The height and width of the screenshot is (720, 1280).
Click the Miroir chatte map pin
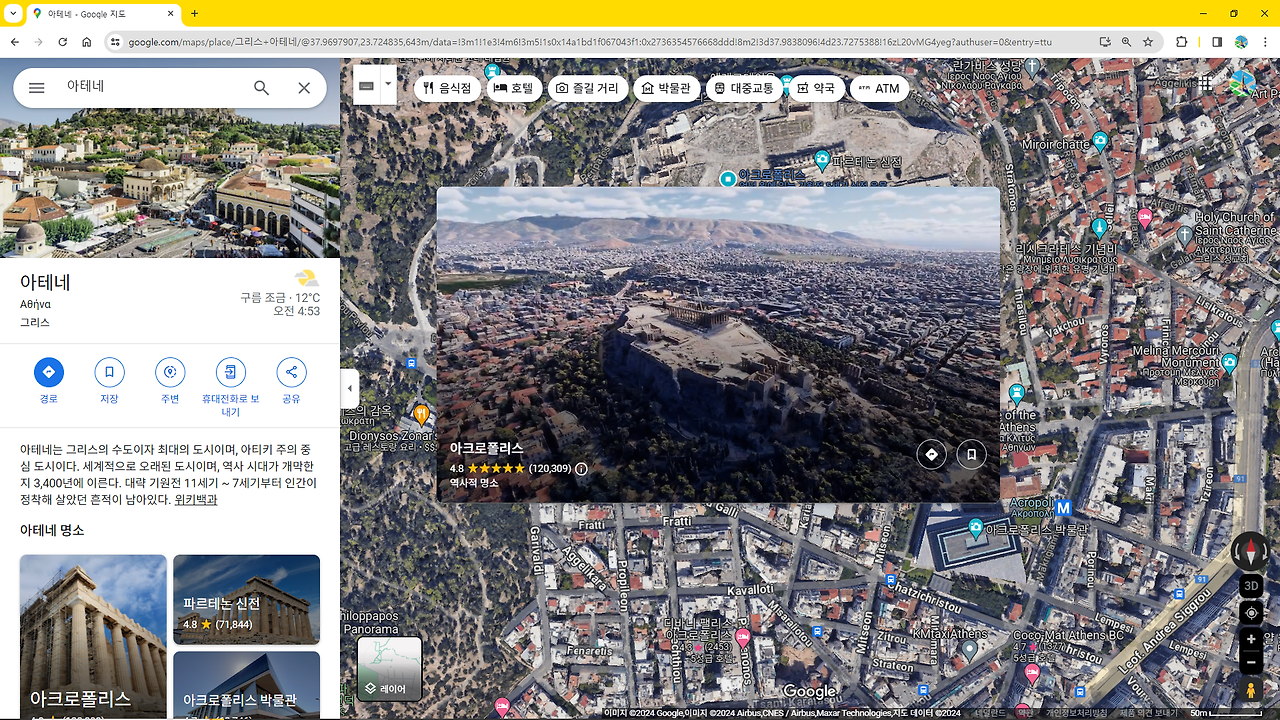point(1100,141)
